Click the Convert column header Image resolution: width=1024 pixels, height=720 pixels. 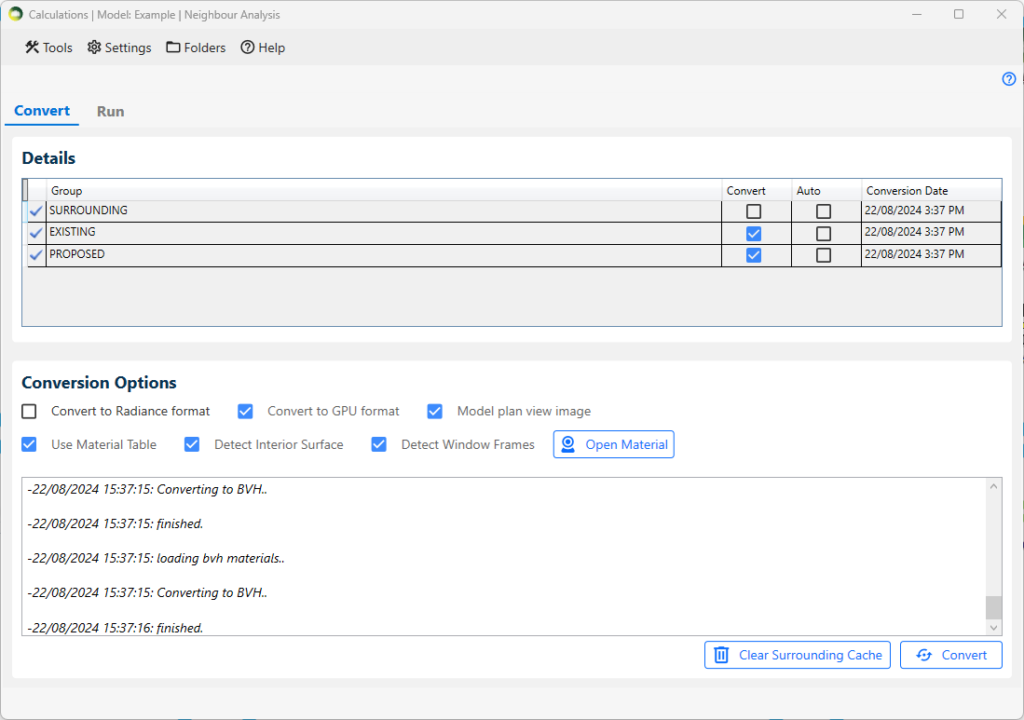pyautogui.click(x=756, y=191)
